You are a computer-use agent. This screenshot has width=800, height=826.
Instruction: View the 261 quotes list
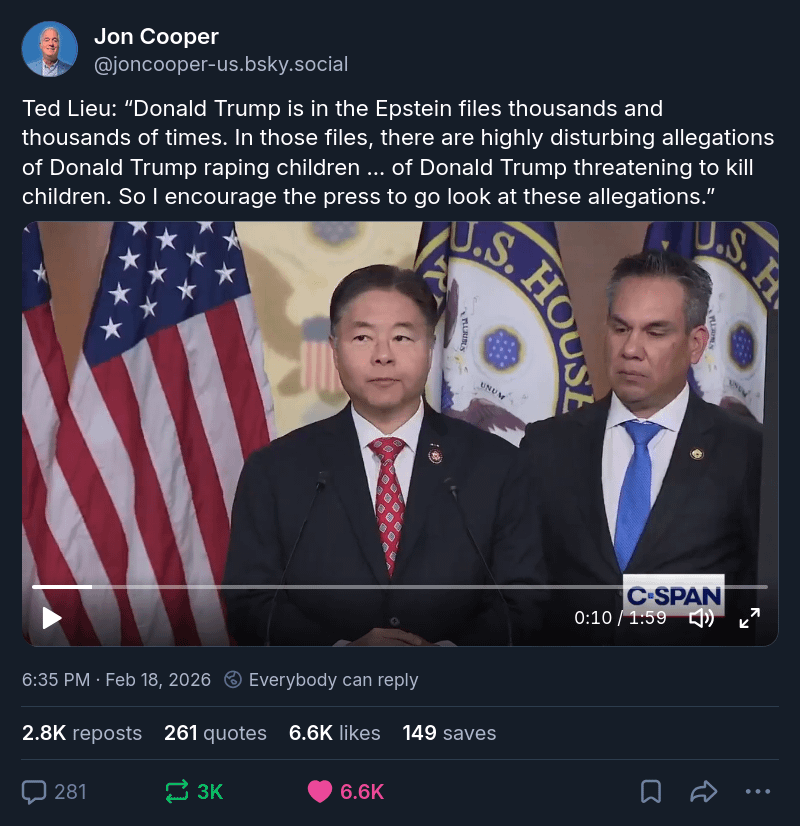(215, 733)
